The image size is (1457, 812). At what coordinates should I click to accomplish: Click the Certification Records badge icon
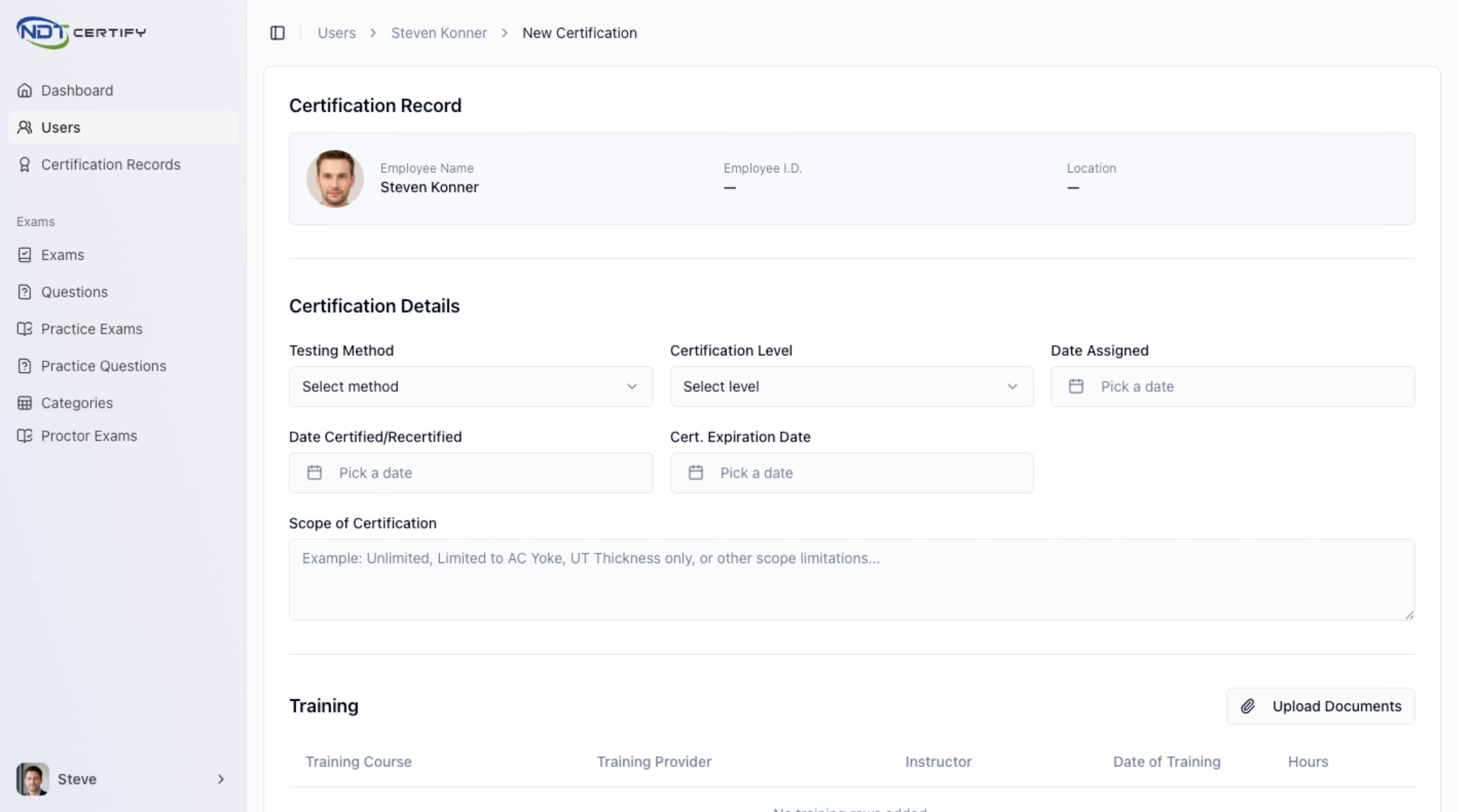tap(24, 165)
